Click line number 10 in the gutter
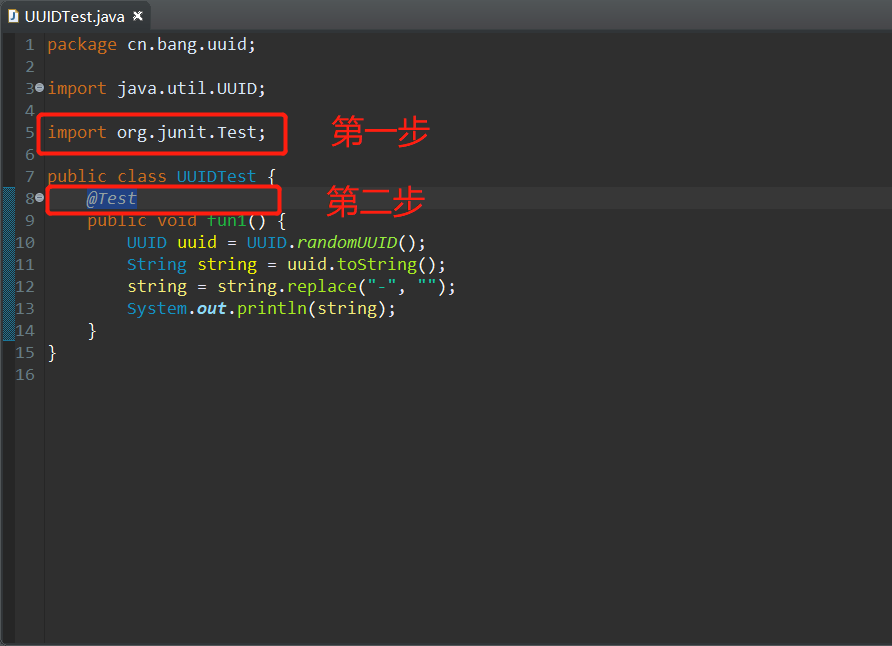Image resolution: width=892 pixels, height=646 pixels. pos(24,242)
